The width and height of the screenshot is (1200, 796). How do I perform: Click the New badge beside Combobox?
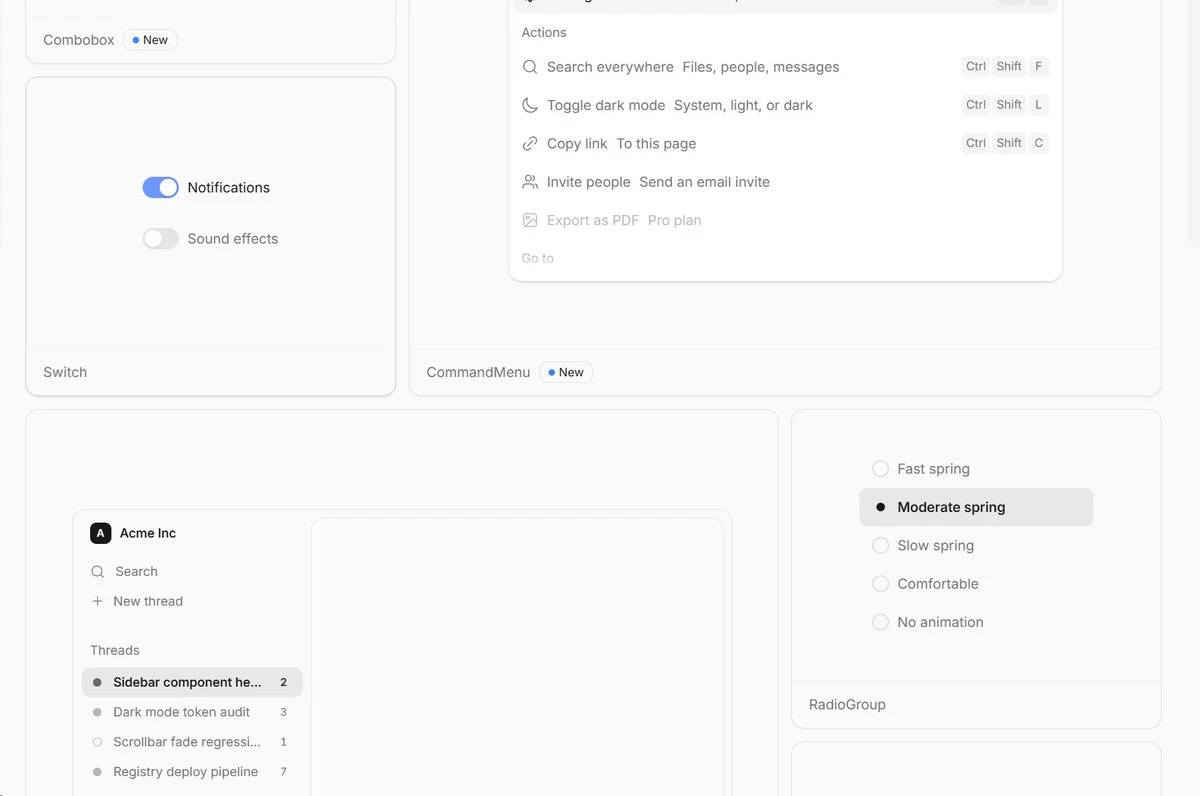[x=150, y=40]
